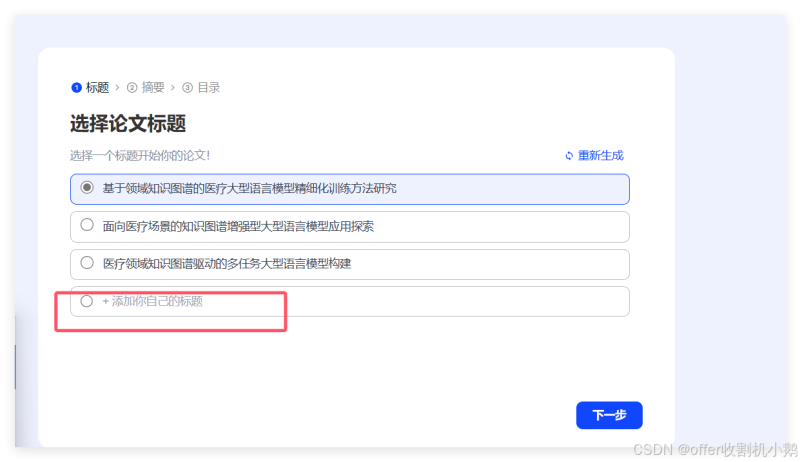Choose the 多任务大型语言模型构建 option row
This screenshot has height=462, width=800.
pos(350,264)
